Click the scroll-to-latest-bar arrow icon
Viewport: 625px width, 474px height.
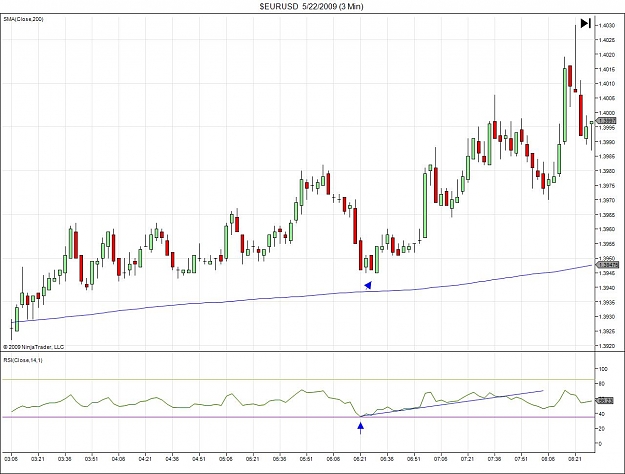[586, 24]
